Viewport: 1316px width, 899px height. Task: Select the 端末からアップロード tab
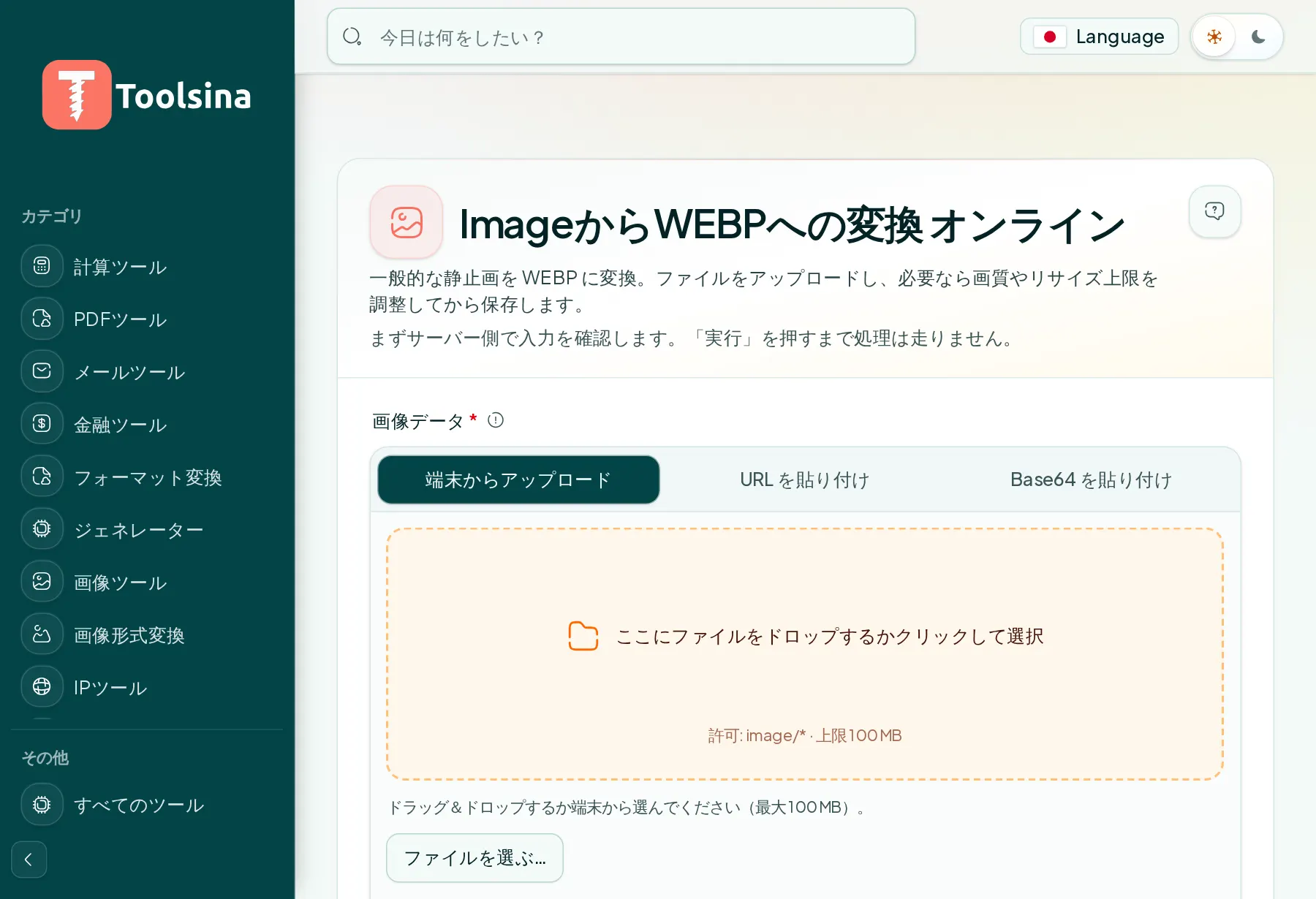click(518, 479)
